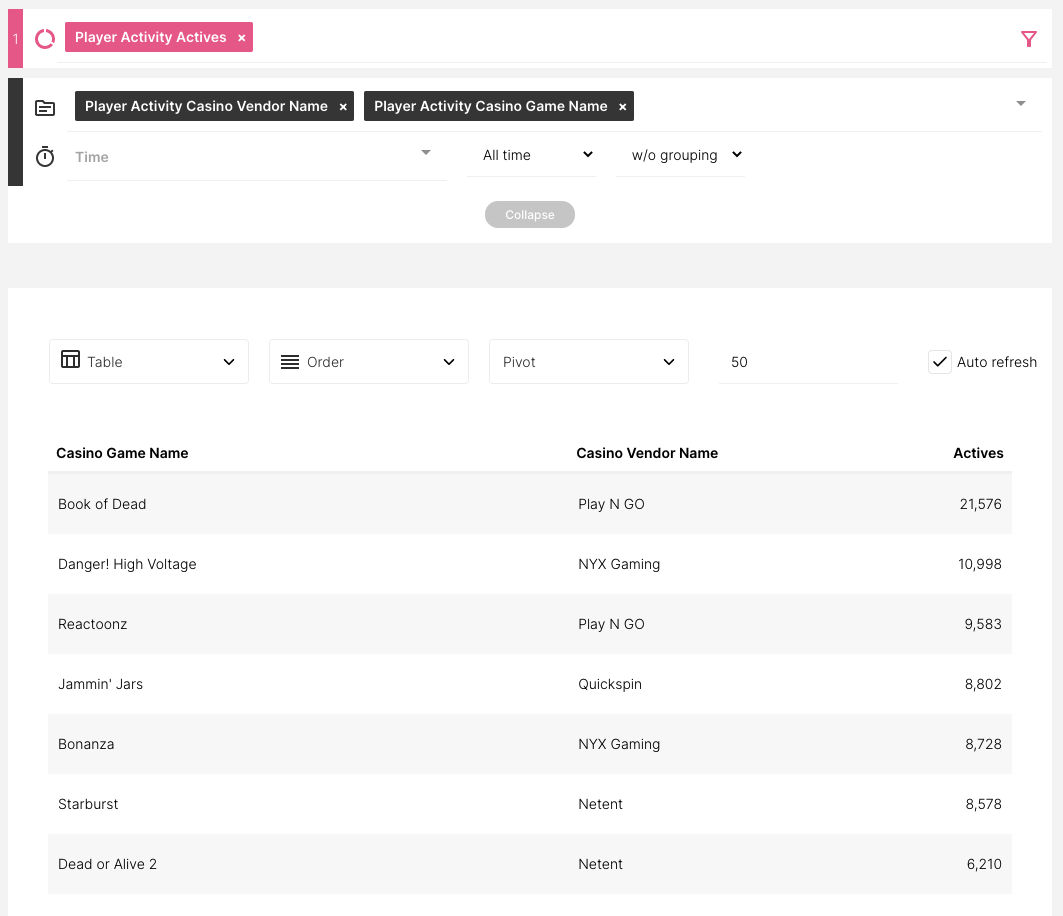The height and width of the screenshot is (916, 1063).
Task: Select the Reactoonz cell
Action: [x=92, y=624]
